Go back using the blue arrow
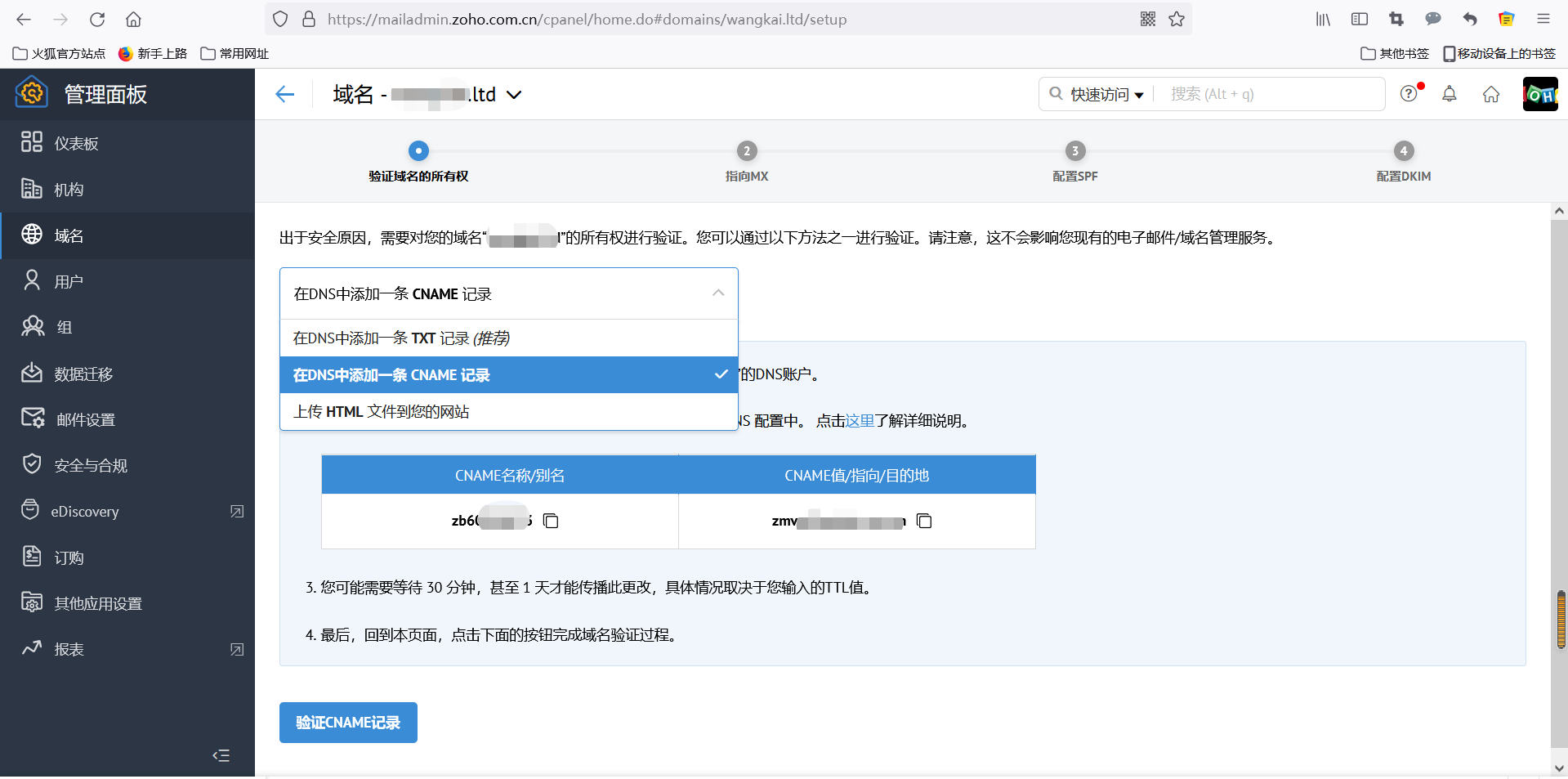Screen dimensions: 1568x779 pos(284,95)
